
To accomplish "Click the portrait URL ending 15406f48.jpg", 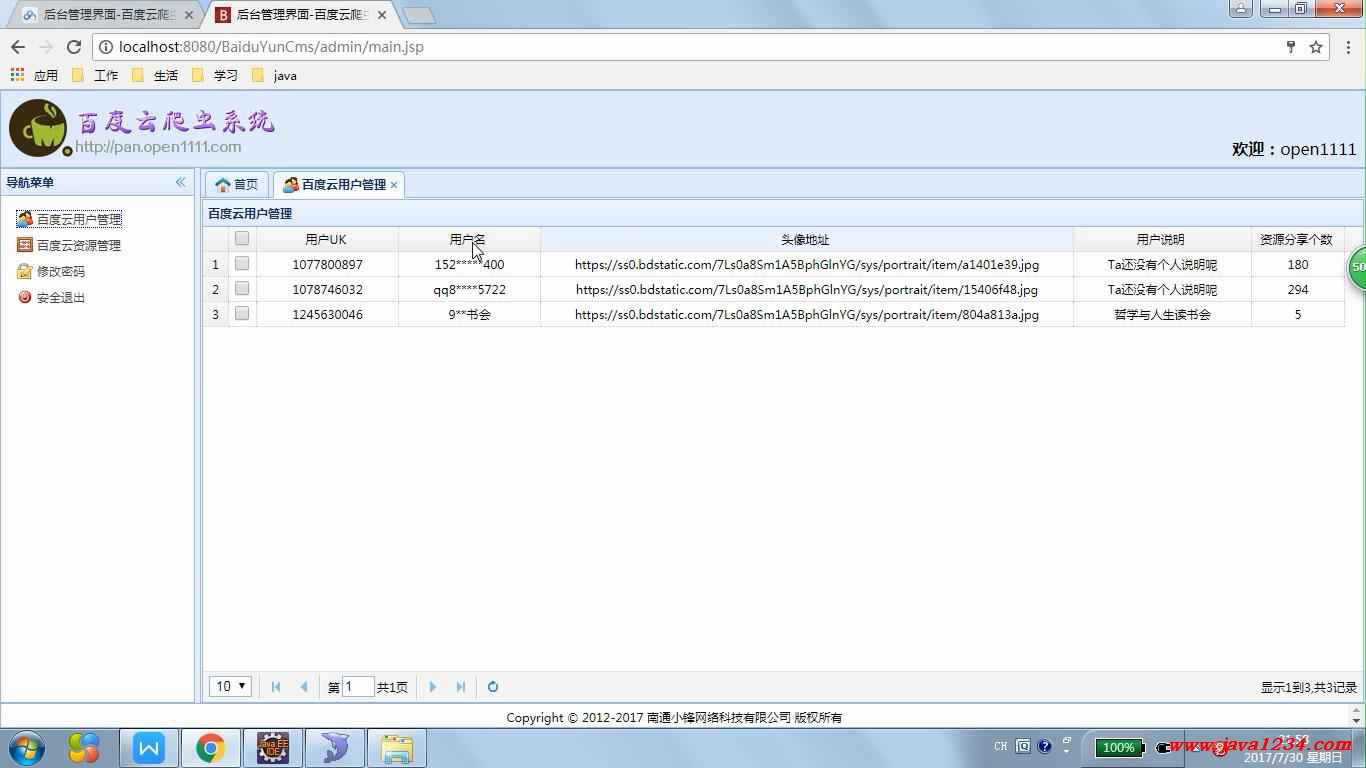I will coord(806,290).
